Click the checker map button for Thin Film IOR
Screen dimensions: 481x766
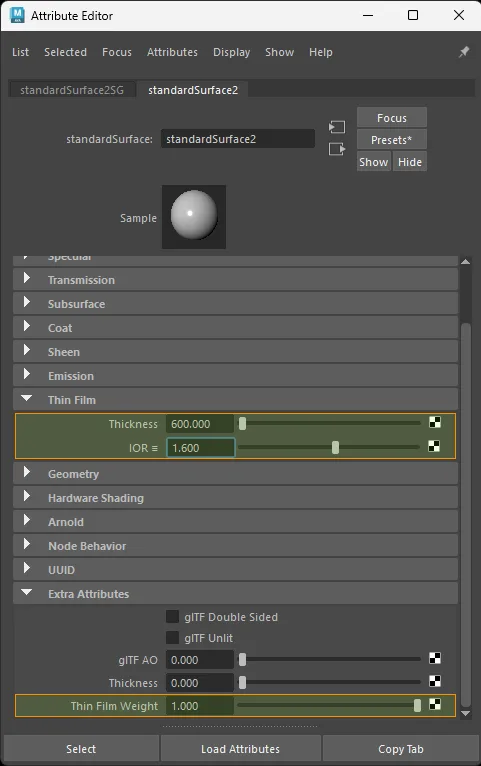coord(434,446)
